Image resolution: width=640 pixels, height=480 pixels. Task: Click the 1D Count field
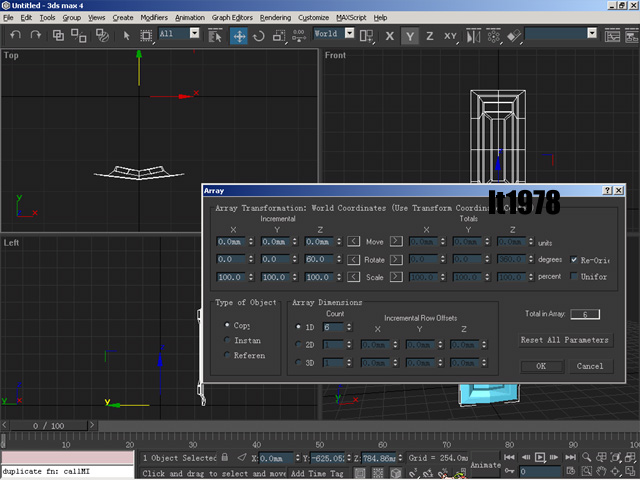tap(333, 327)
